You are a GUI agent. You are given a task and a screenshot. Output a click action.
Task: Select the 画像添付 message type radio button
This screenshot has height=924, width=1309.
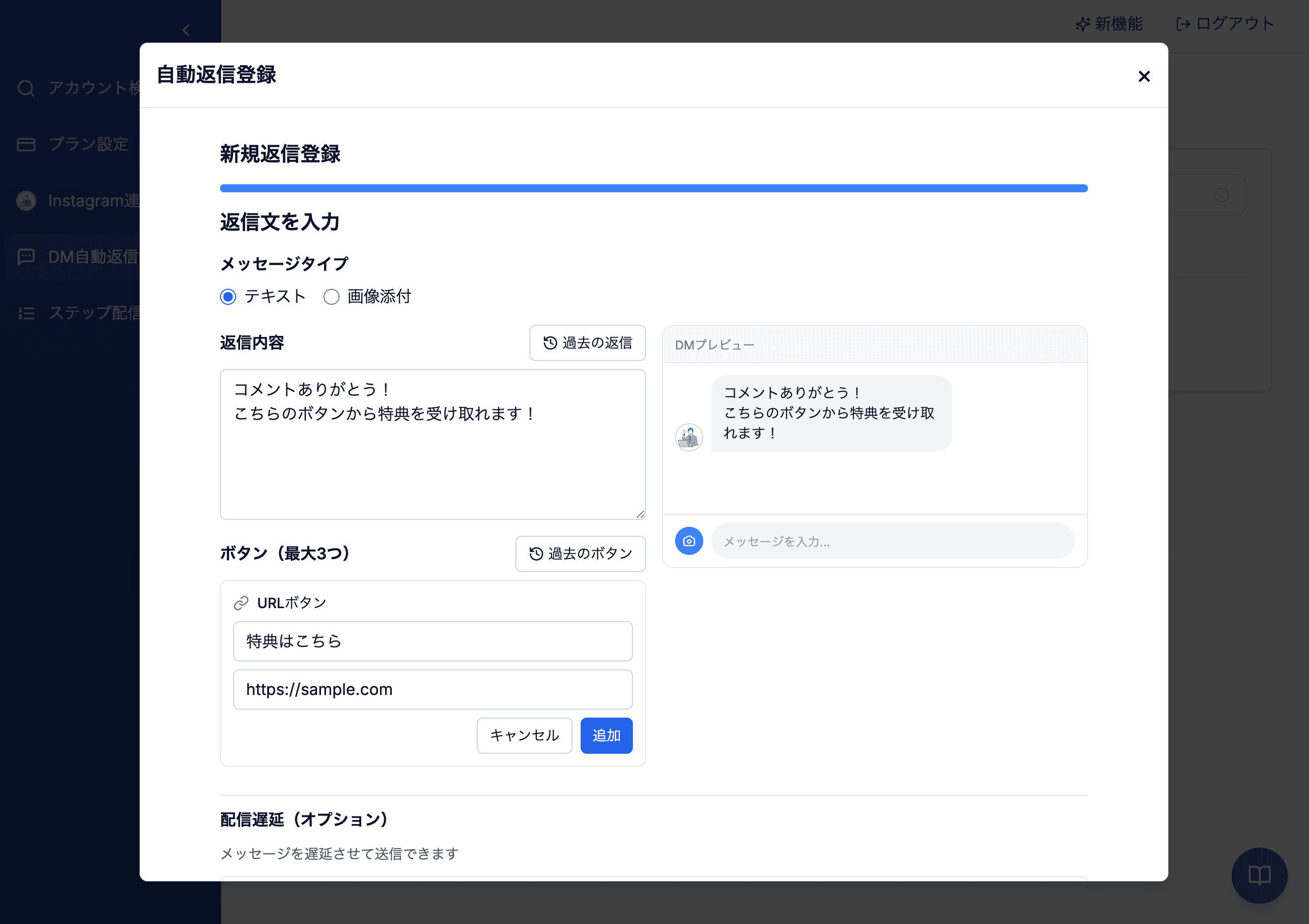pyautogui.click(x=331, y=297)
